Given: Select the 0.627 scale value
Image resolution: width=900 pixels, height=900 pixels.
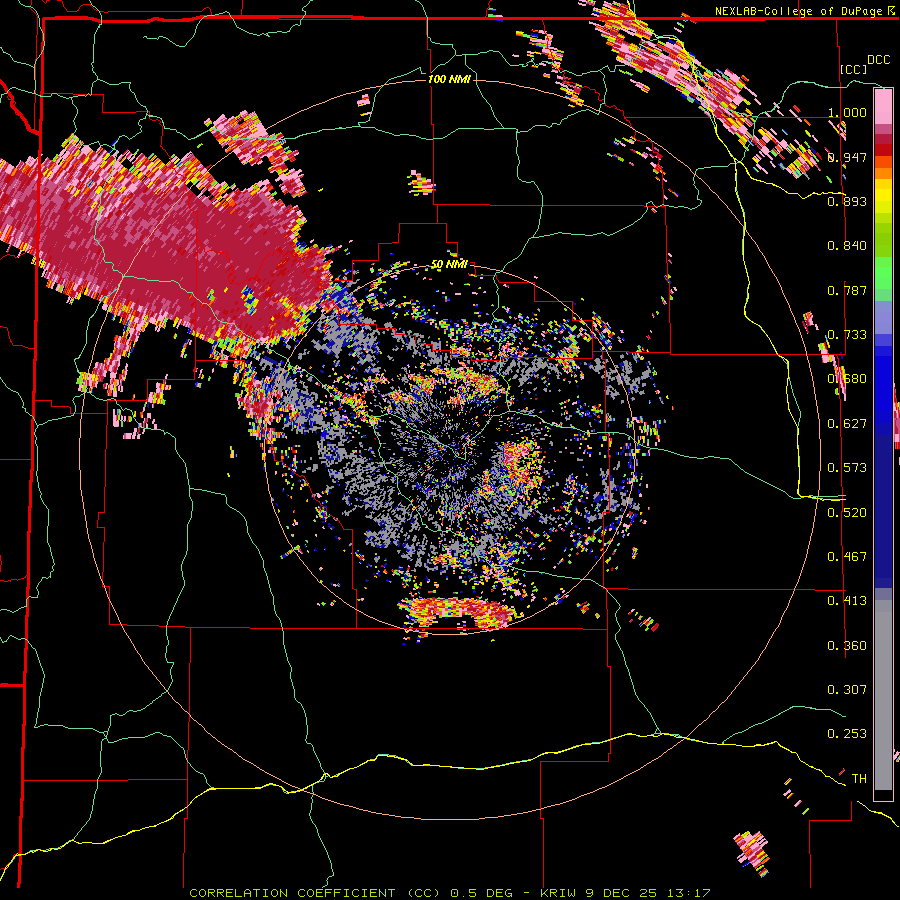Looking at the screenshot, I should click(847, 423).
